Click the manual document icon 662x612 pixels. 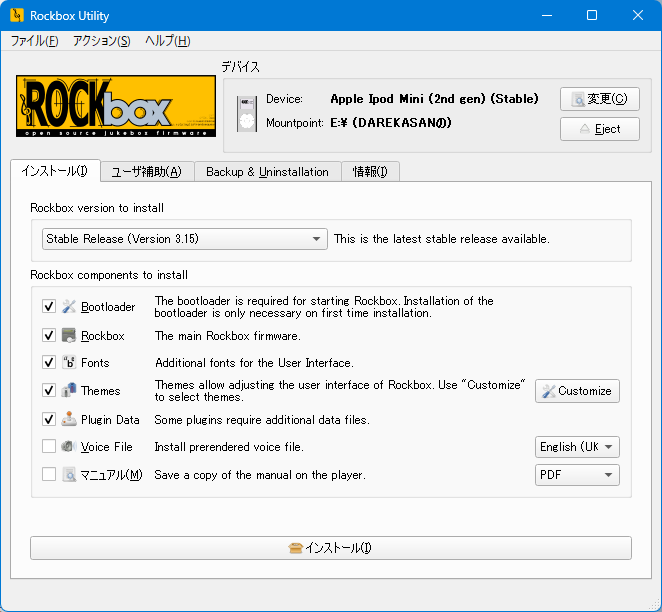pos(69,475)
